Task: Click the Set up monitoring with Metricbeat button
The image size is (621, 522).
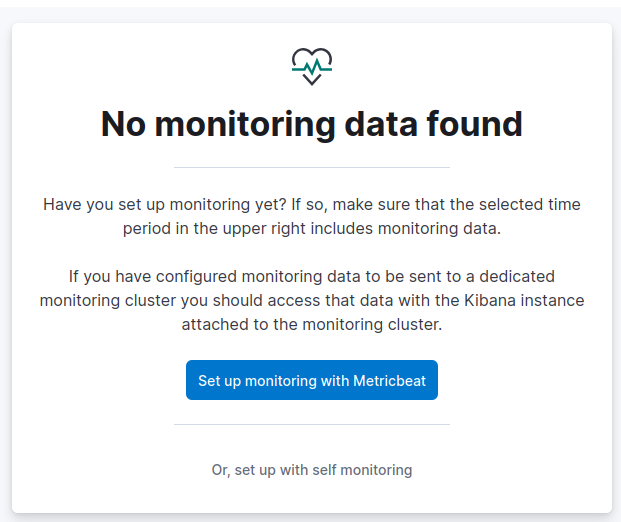Action: (x=312, y=381)
